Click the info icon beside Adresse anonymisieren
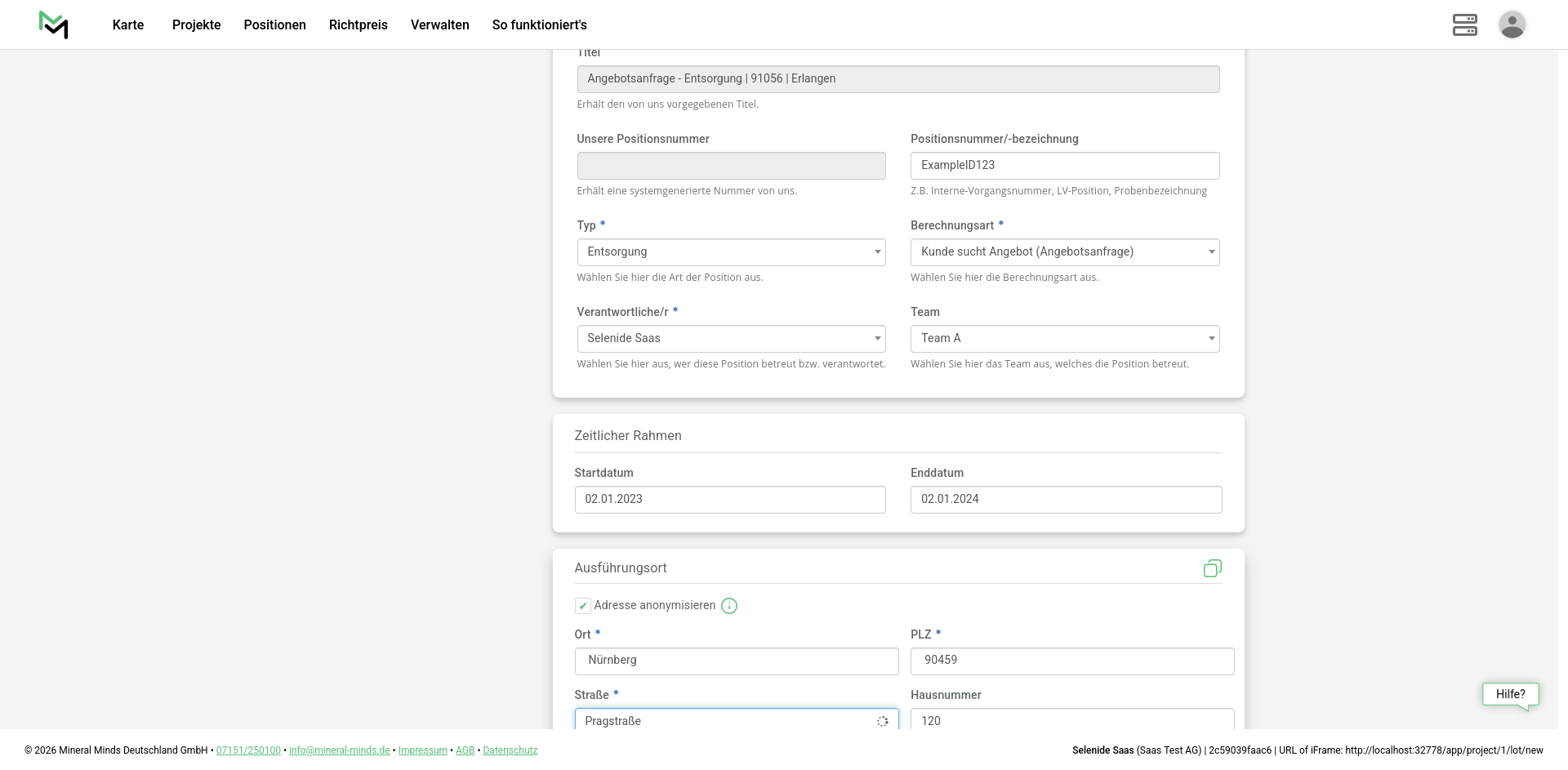The width and height of the screenshot is (1568, 770). (x=729, y=606)
